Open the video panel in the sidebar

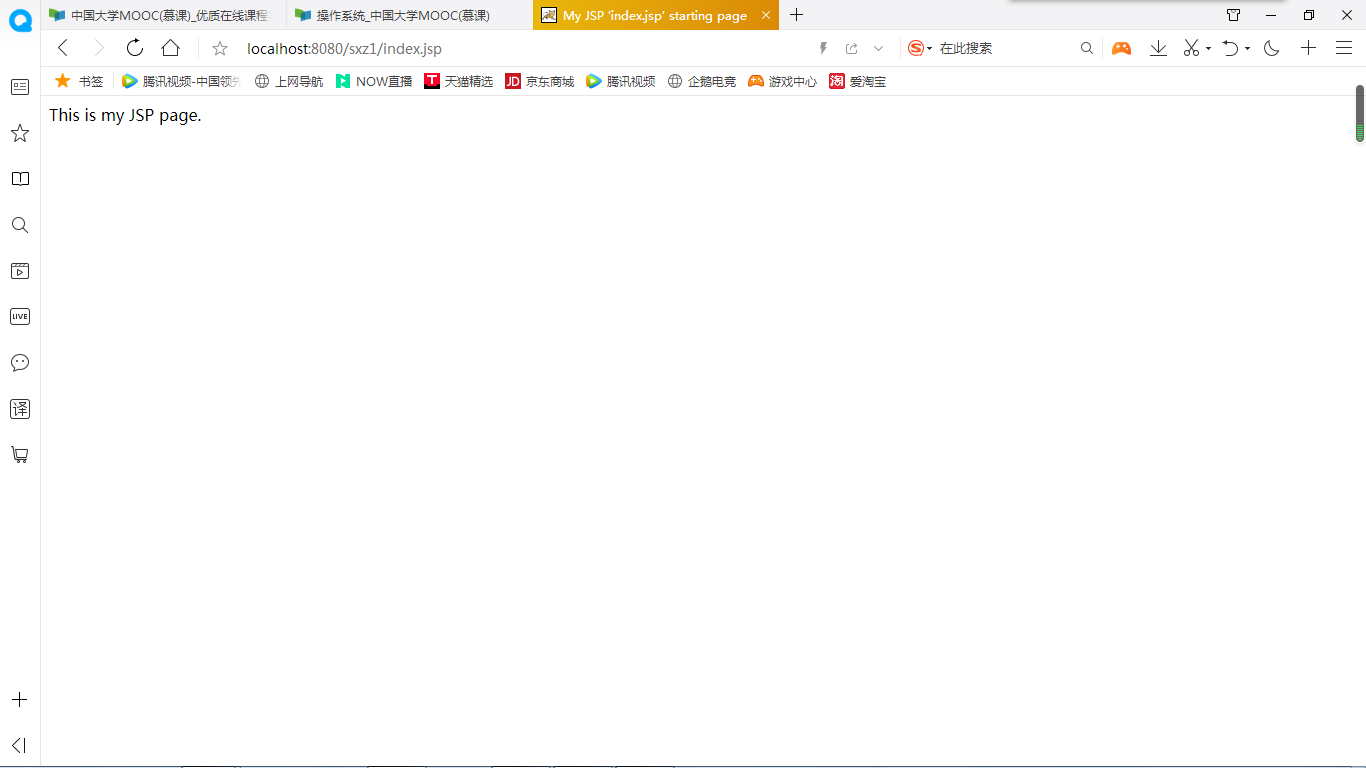click(20, 271)
